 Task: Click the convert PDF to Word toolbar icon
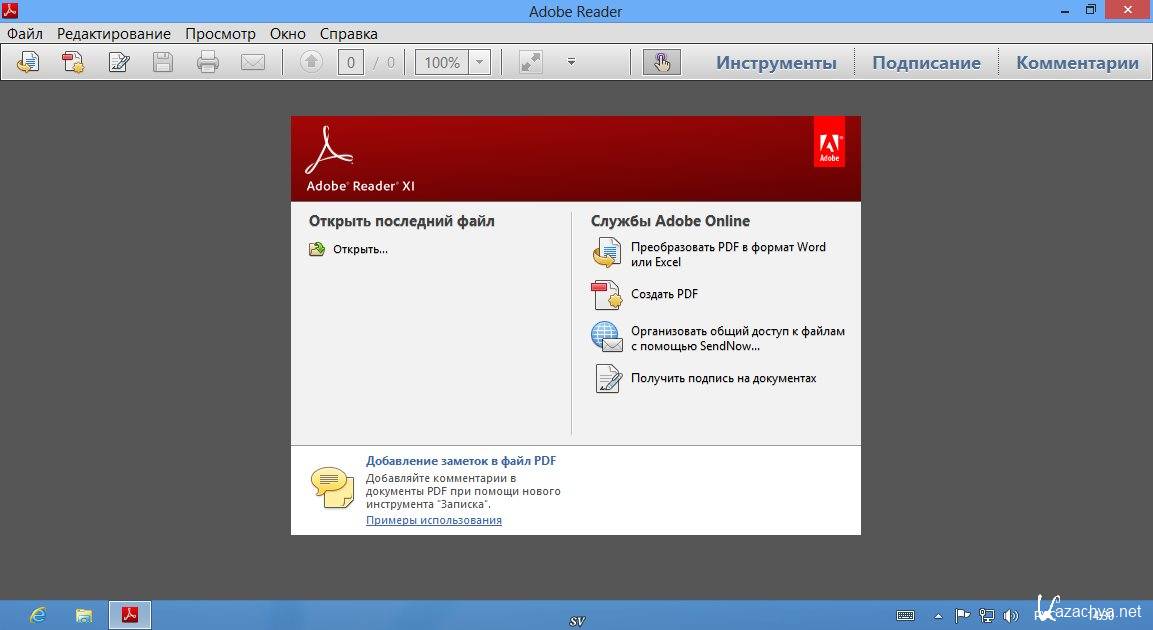point(28,62)
